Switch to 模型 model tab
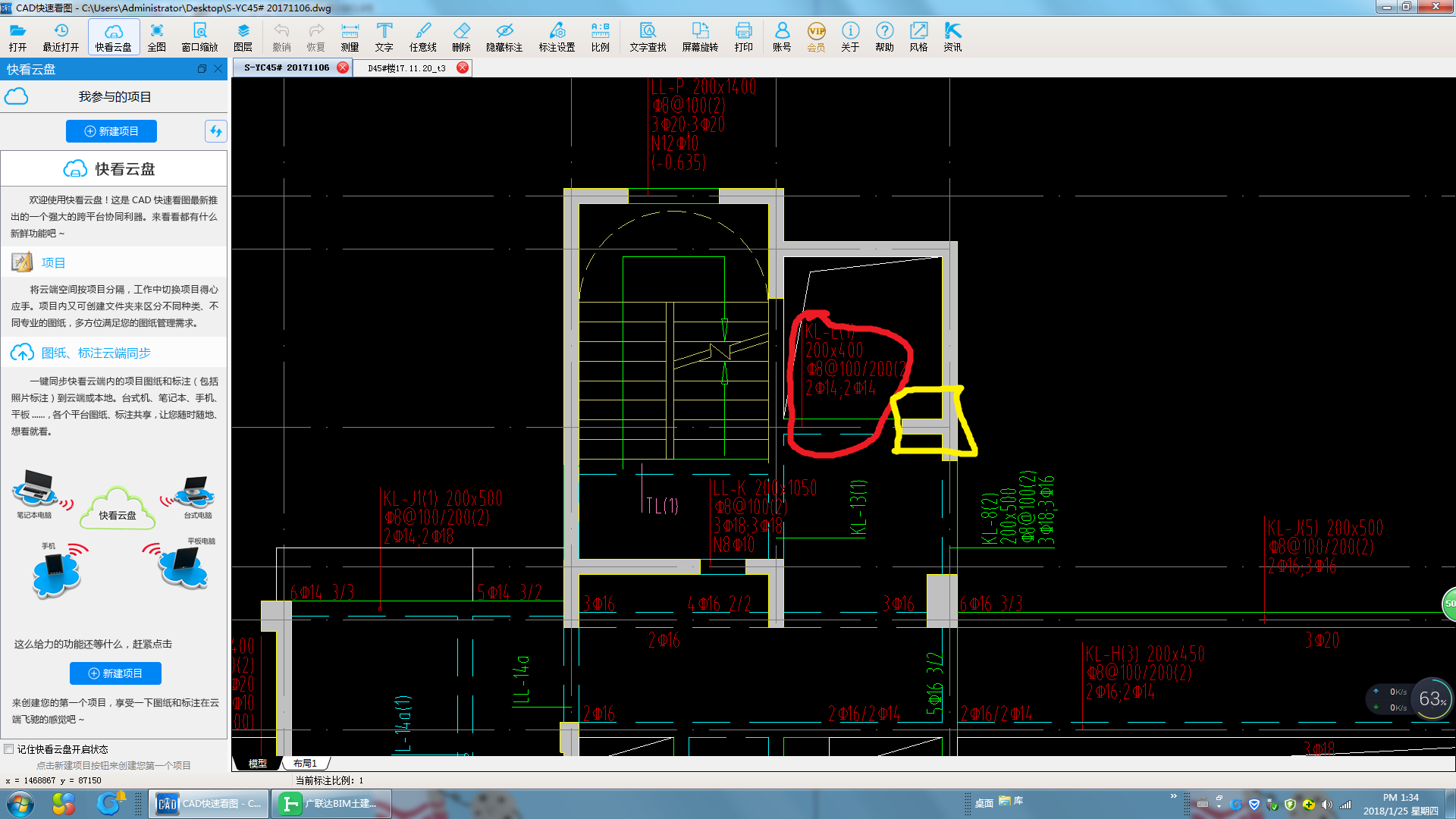The width and height of the screenshot is (1456, 819). coord(258,763)
